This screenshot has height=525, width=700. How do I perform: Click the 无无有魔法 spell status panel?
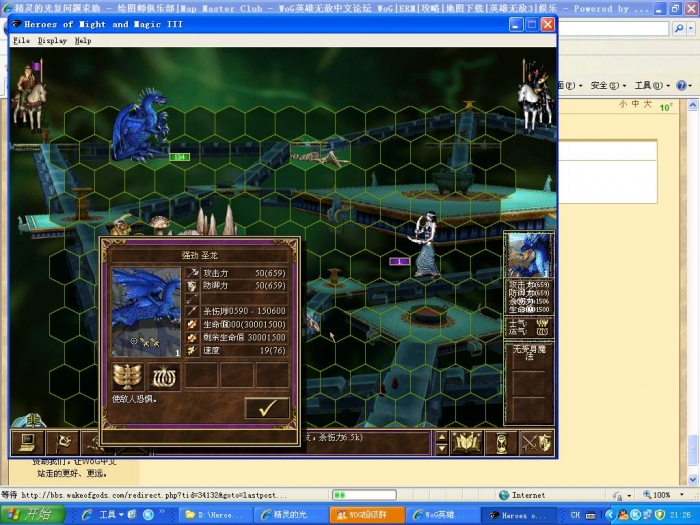(529, 383)
